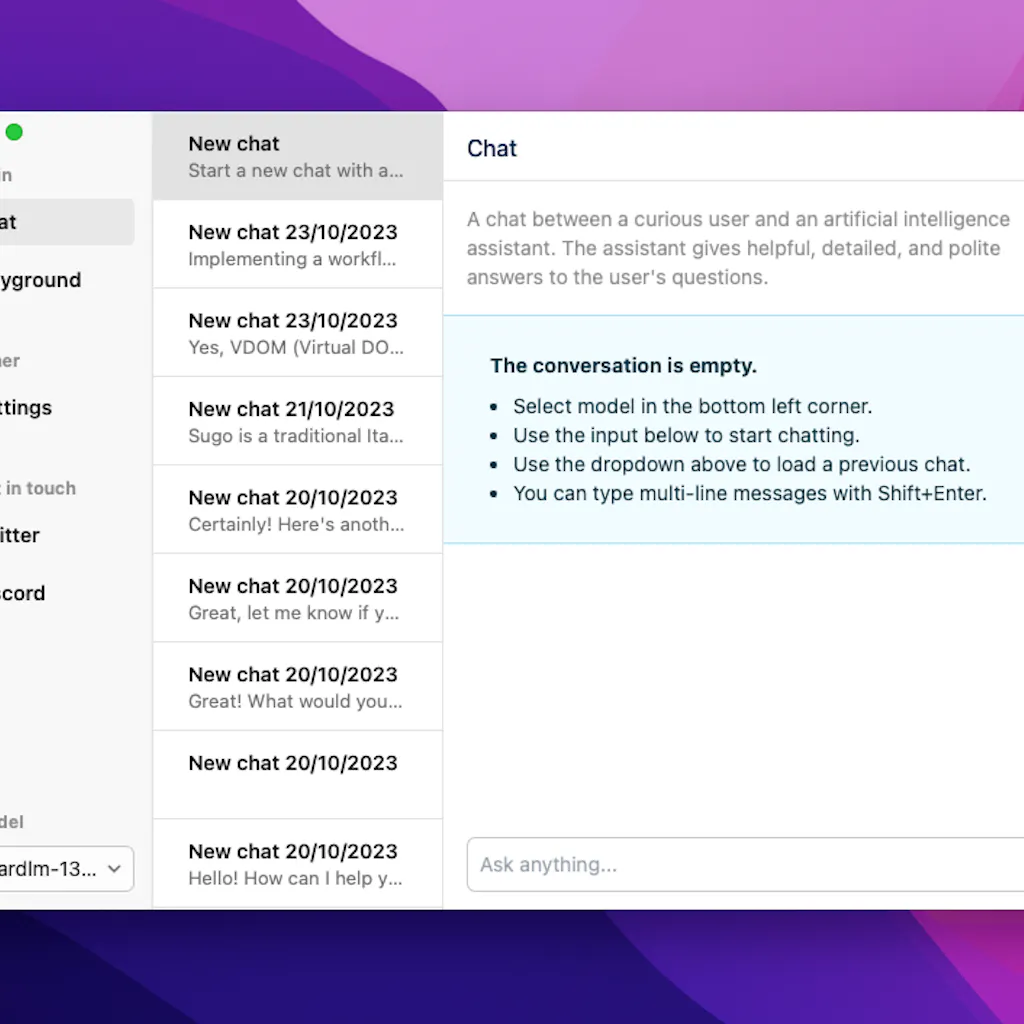Click the green maximize window button
Viewport: 1024px width, 1024px height.
pos(14,132)
